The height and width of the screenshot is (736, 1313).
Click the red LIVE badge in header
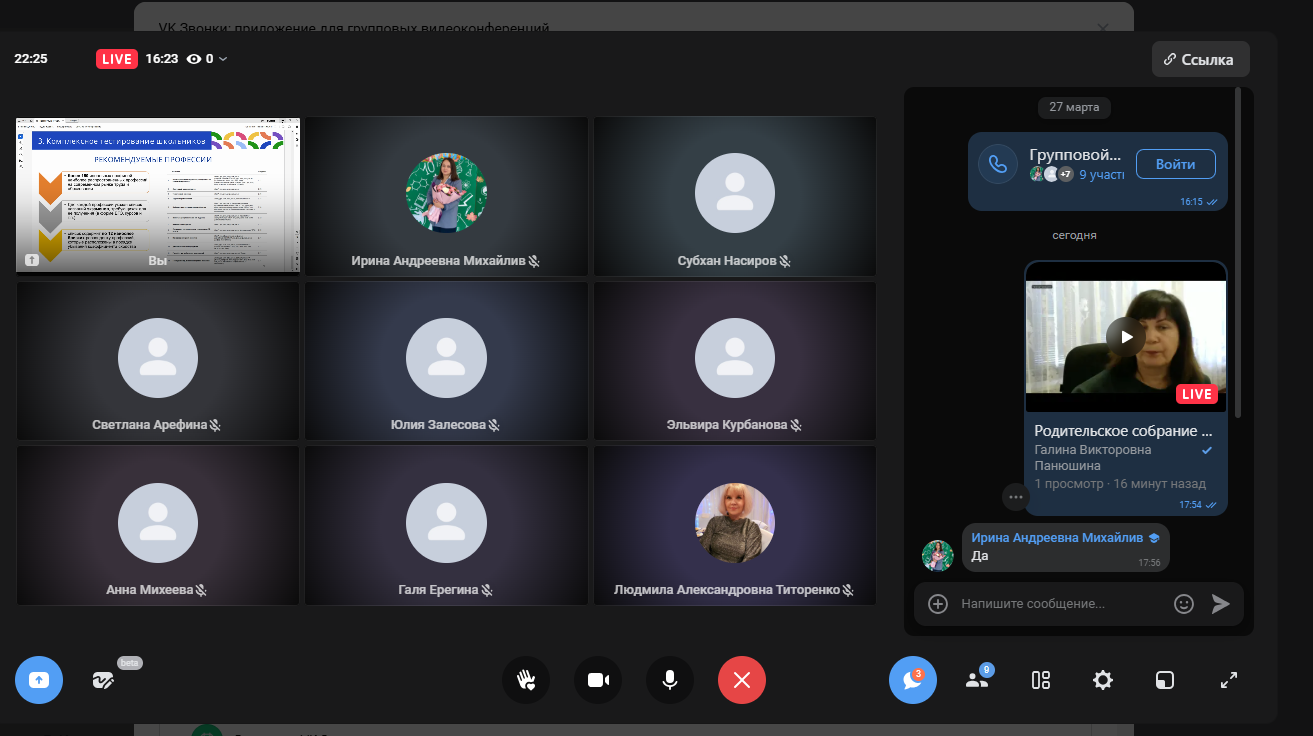click(x=117, y=59)
